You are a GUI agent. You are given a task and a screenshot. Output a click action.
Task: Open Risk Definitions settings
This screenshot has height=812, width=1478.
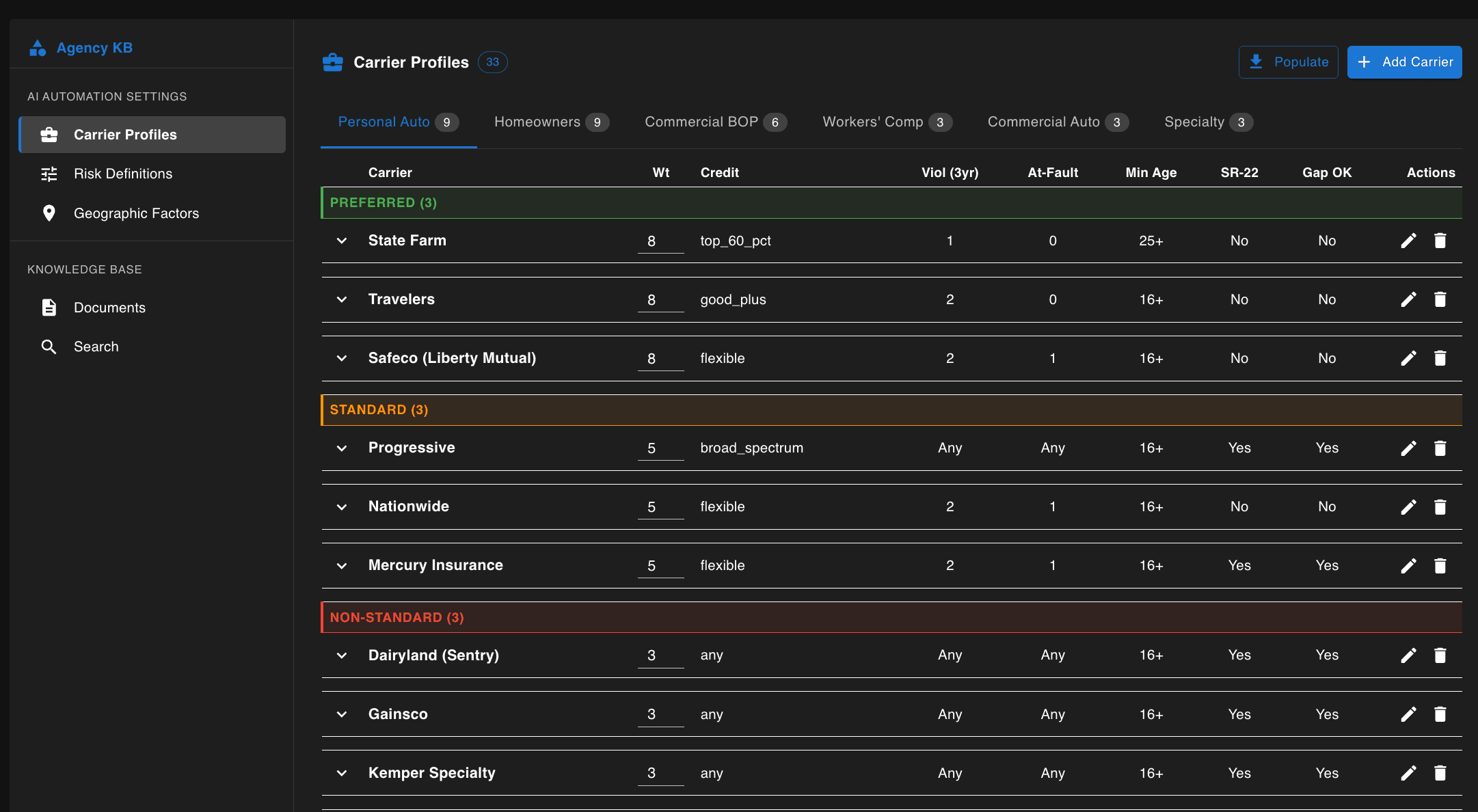(152, 174)
